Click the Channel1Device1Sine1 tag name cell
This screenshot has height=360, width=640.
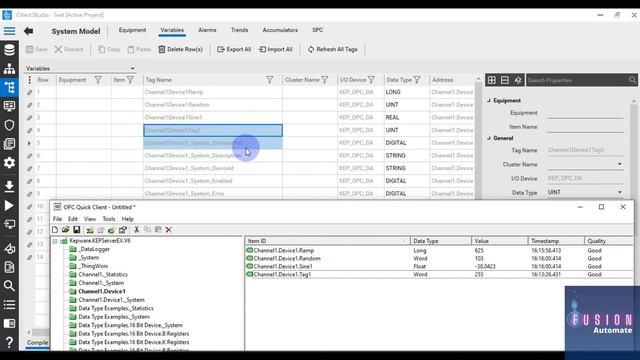212,118
